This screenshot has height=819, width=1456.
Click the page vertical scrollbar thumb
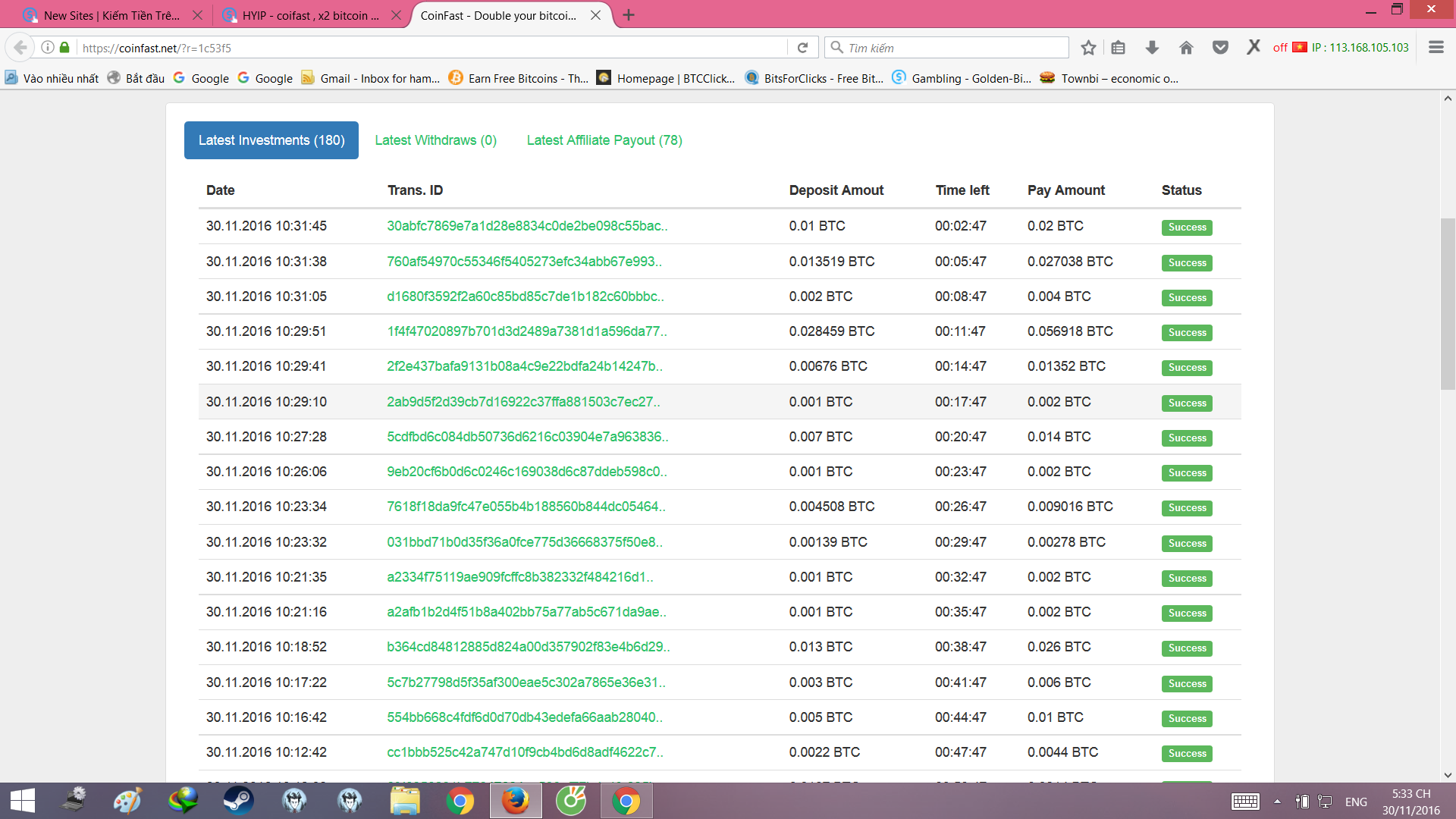[1448, 303]
